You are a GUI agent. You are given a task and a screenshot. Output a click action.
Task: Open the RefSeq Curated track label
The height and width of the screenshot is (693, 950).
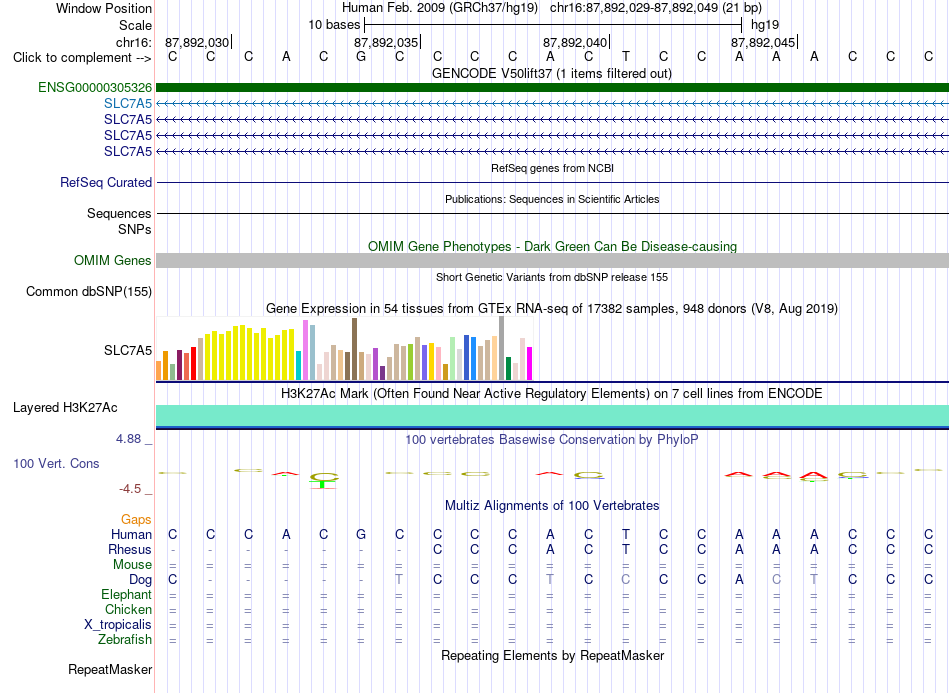point(106,182)
